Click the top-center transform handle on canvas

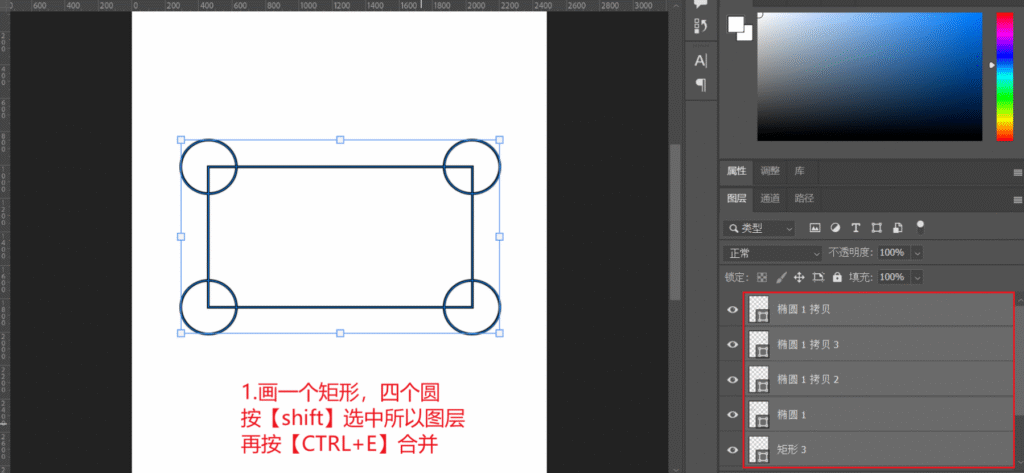click(x=340, y=140)
